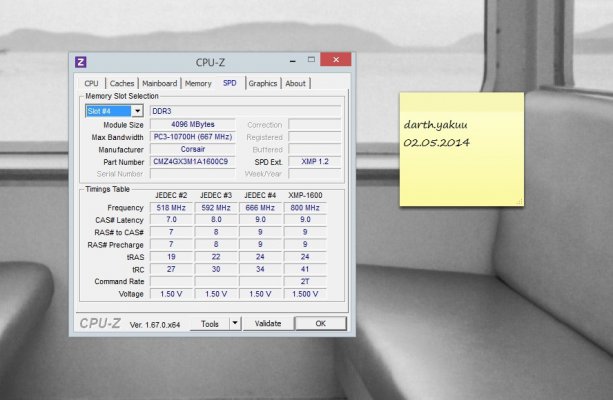
Task: Click the tRAS value 19
Action: [171, 257]
